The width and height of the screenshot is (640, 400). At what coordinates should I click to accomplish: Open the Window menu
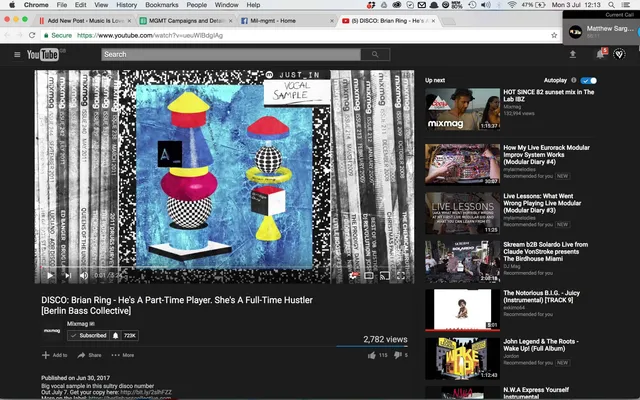click(227, 5)
